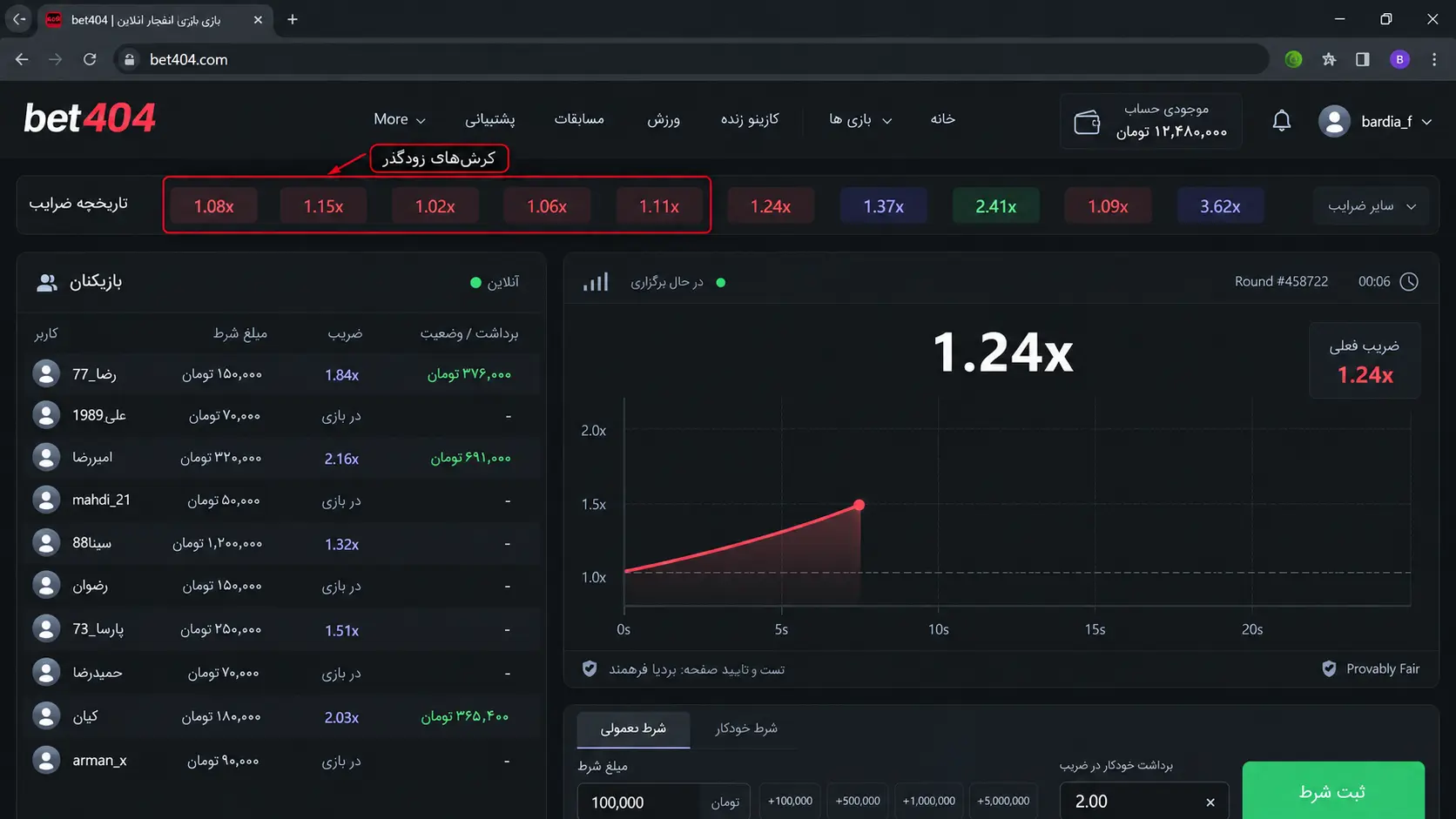
Task: Click the bardia_f profile avatar
Action: (x=1334, y=121)
